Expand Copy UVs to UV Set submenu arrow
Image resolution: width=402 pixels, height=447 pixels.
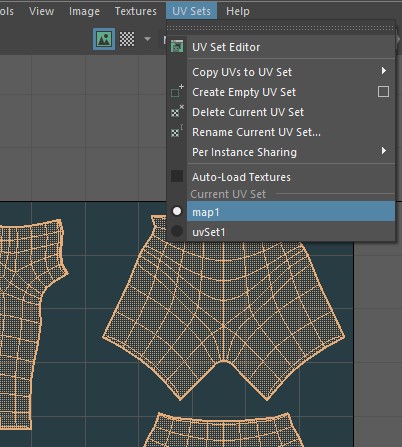384,71
